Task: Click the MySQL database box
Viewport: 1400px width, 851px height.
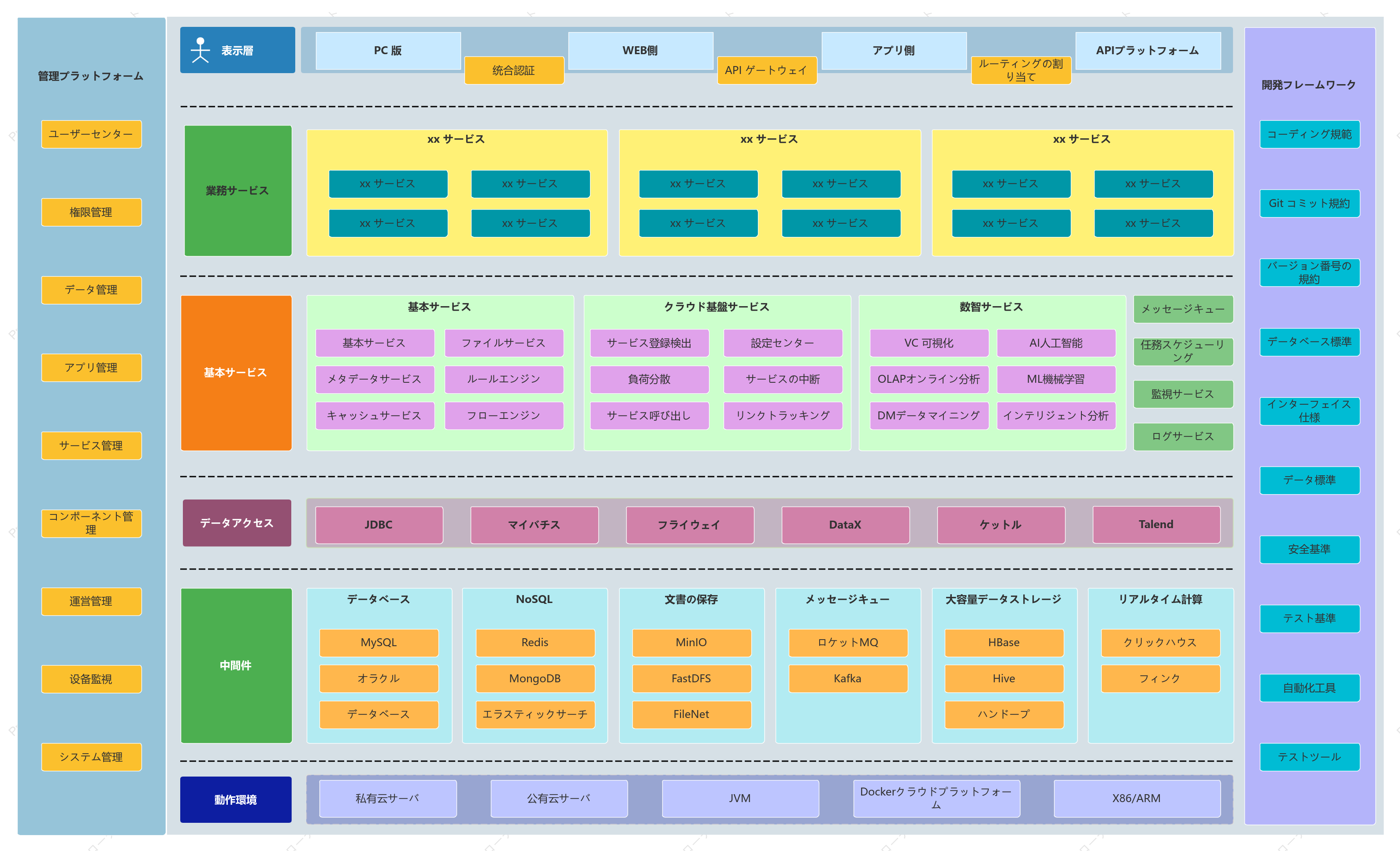Action: 379,643
